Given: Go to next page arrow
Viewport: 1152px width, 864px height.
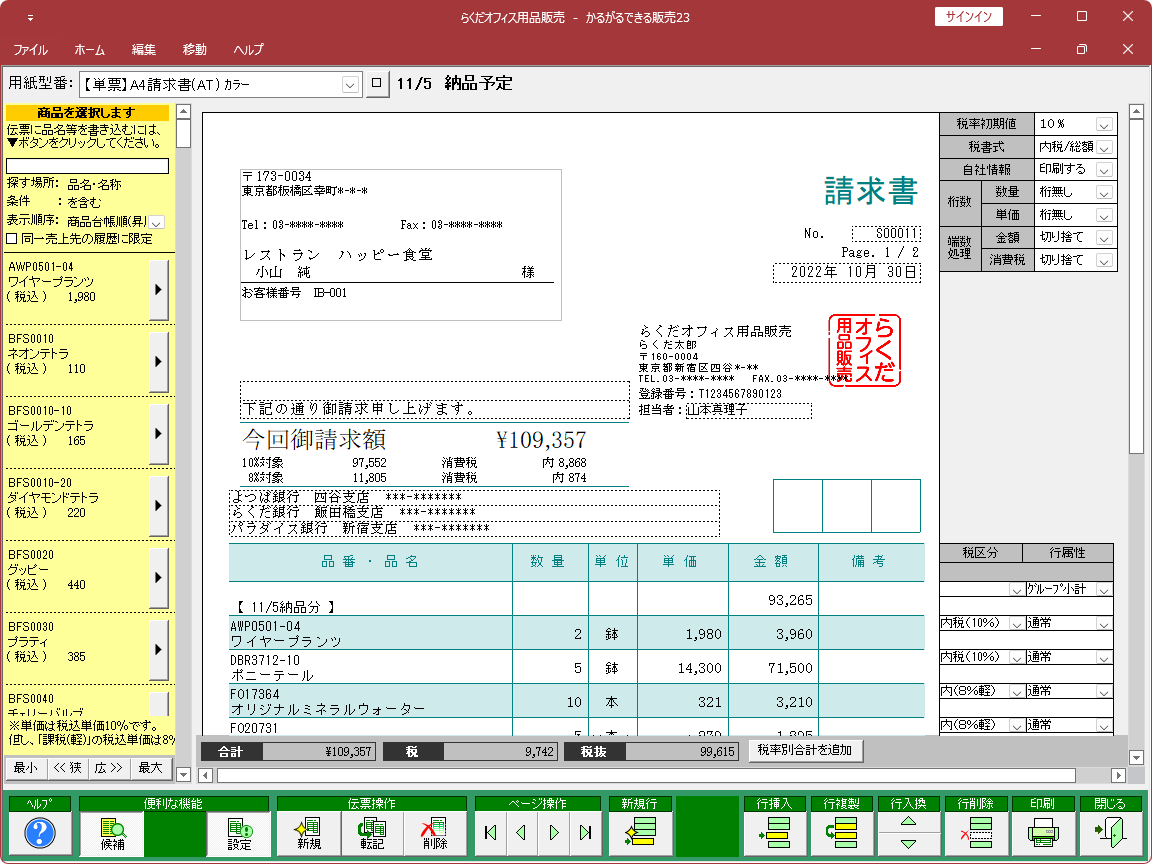Looking at the screenshot, I should [554, 832].
